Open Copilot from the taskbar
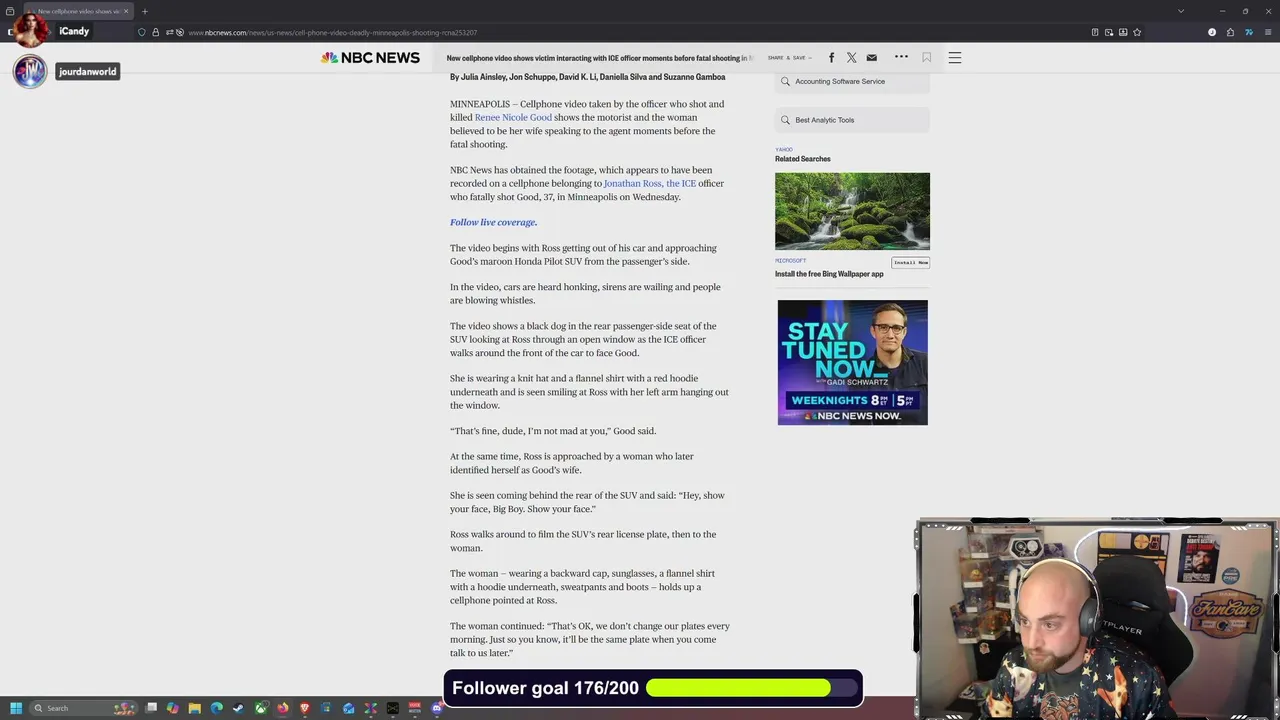This screenshot has height=720, width=1280. click(173, 708)
